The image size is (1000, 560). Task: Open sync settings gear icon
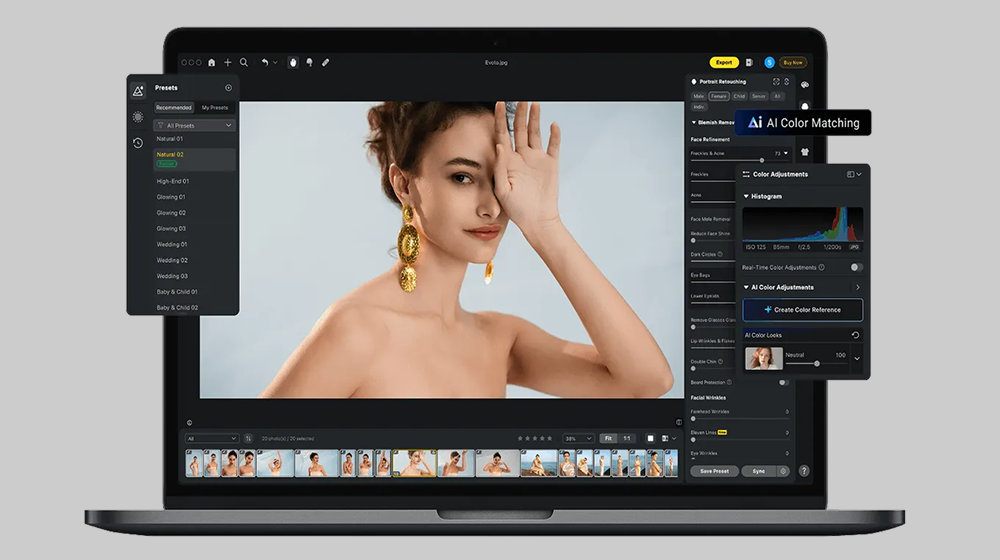click(x=783, y=471)
